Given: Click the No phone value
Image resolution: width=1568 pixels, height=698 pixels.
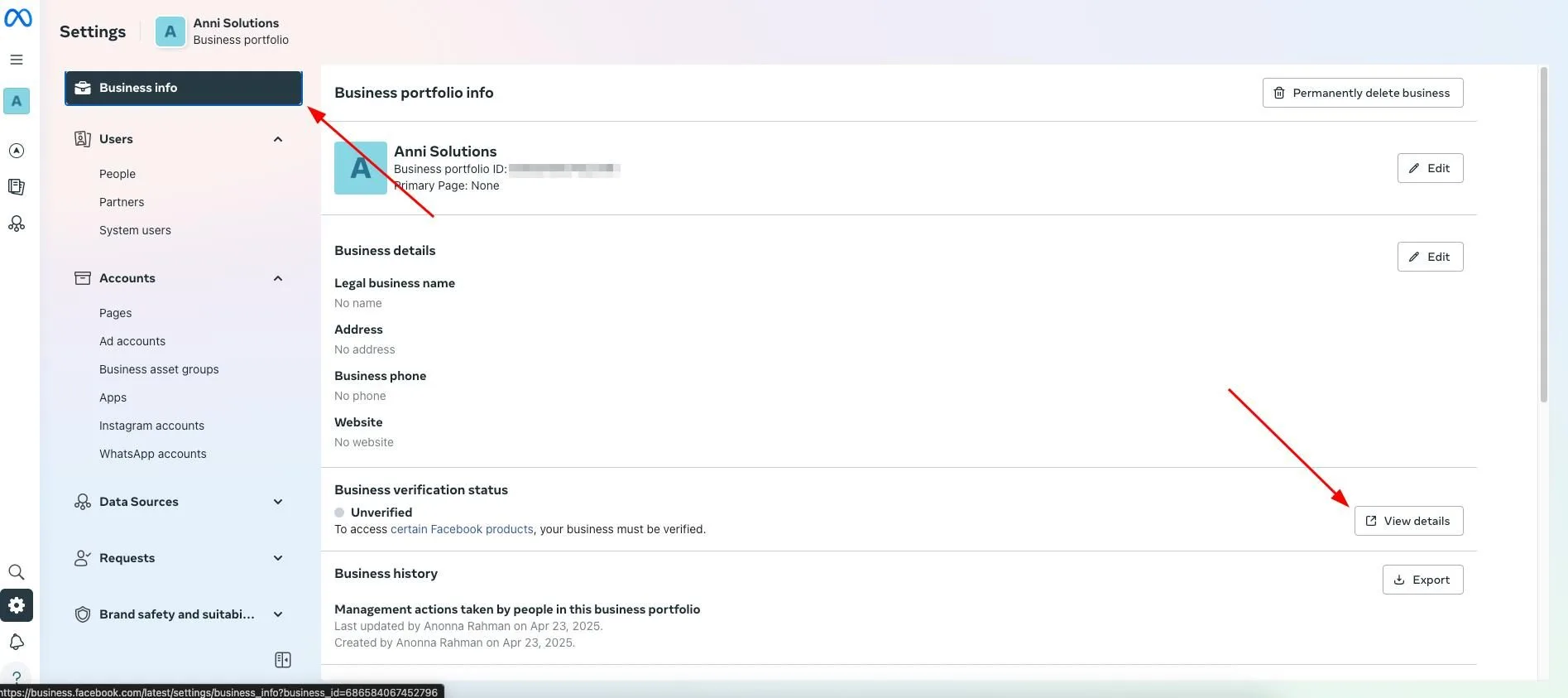Looking at the screenshot, I should click(x=360, y=396).
